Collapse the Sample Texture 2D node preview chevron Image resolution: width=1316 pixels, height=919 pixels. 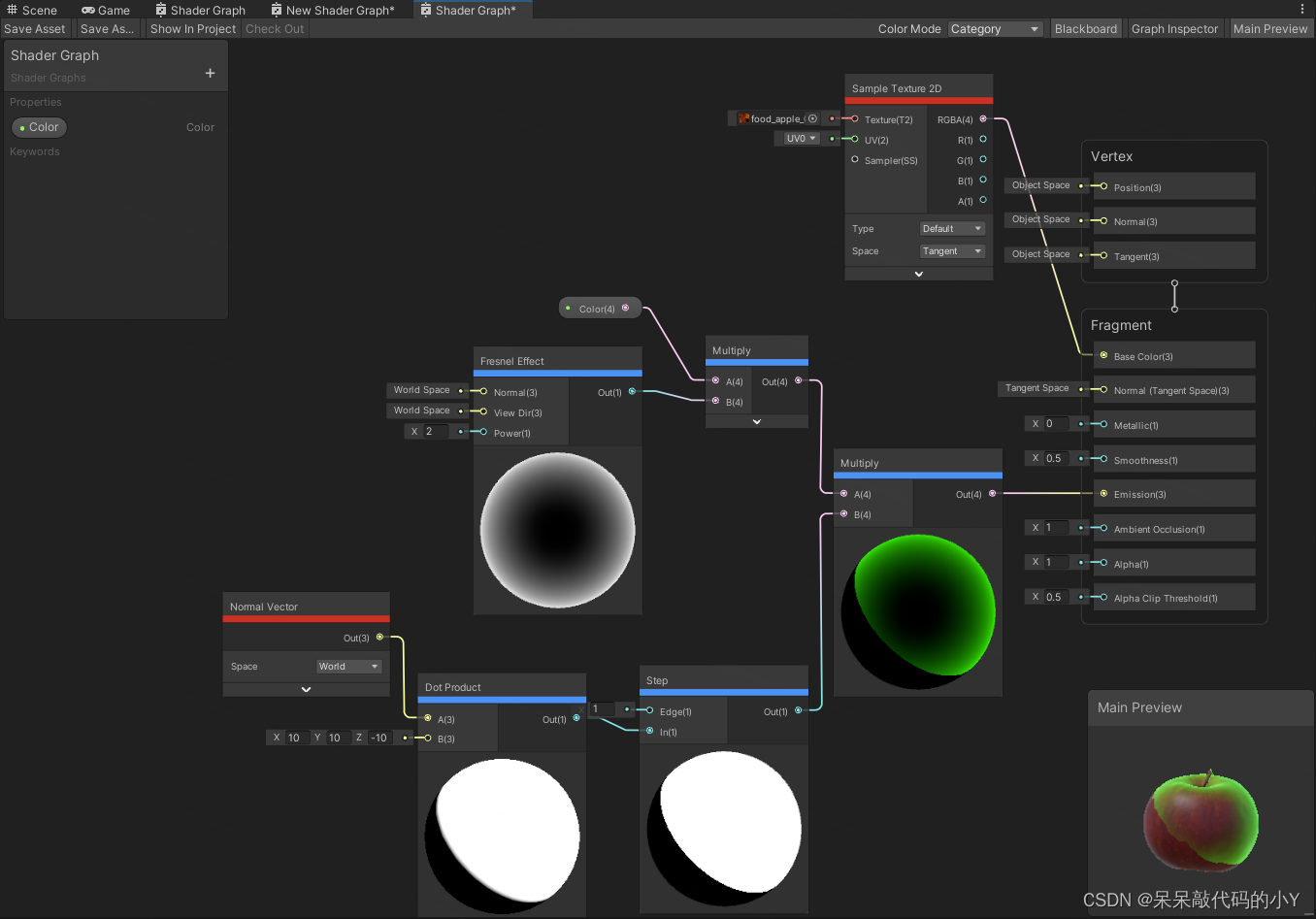[919, 274]
